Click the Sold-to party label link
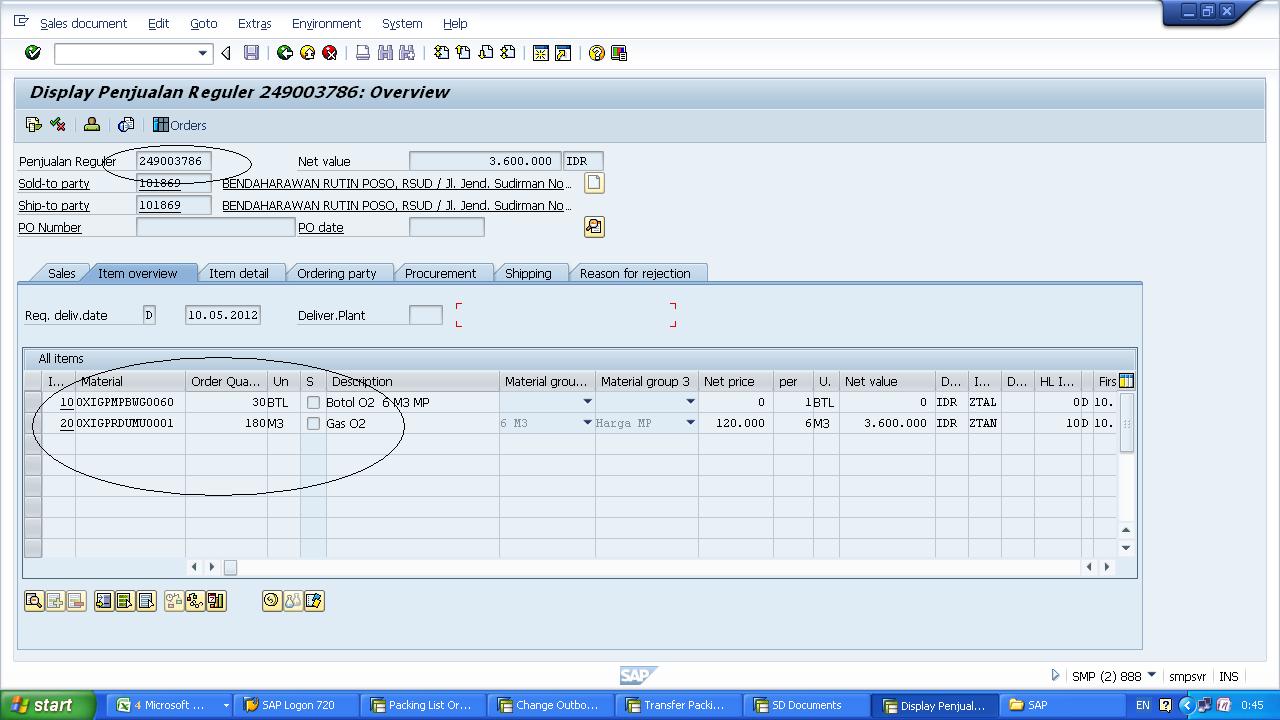 click(54, 183)
